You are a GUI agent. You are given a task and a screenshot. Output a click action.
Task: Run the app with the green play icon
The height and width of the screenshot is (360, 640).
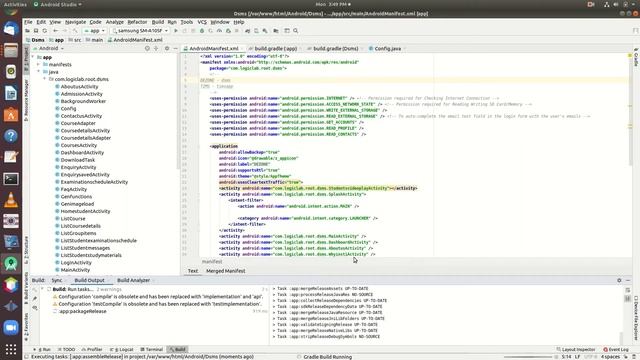[176, 31]
